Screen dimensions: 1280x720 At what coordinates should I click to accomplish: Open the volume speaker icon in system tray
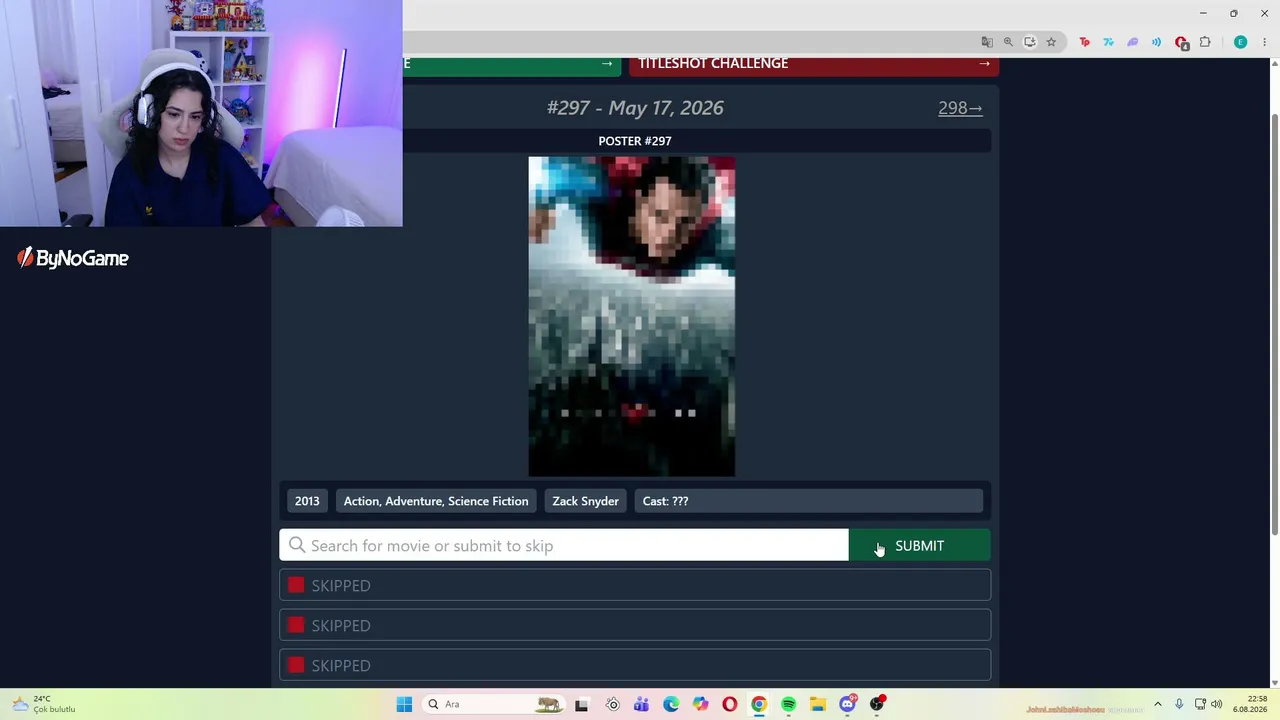[x=1217, y=704]
